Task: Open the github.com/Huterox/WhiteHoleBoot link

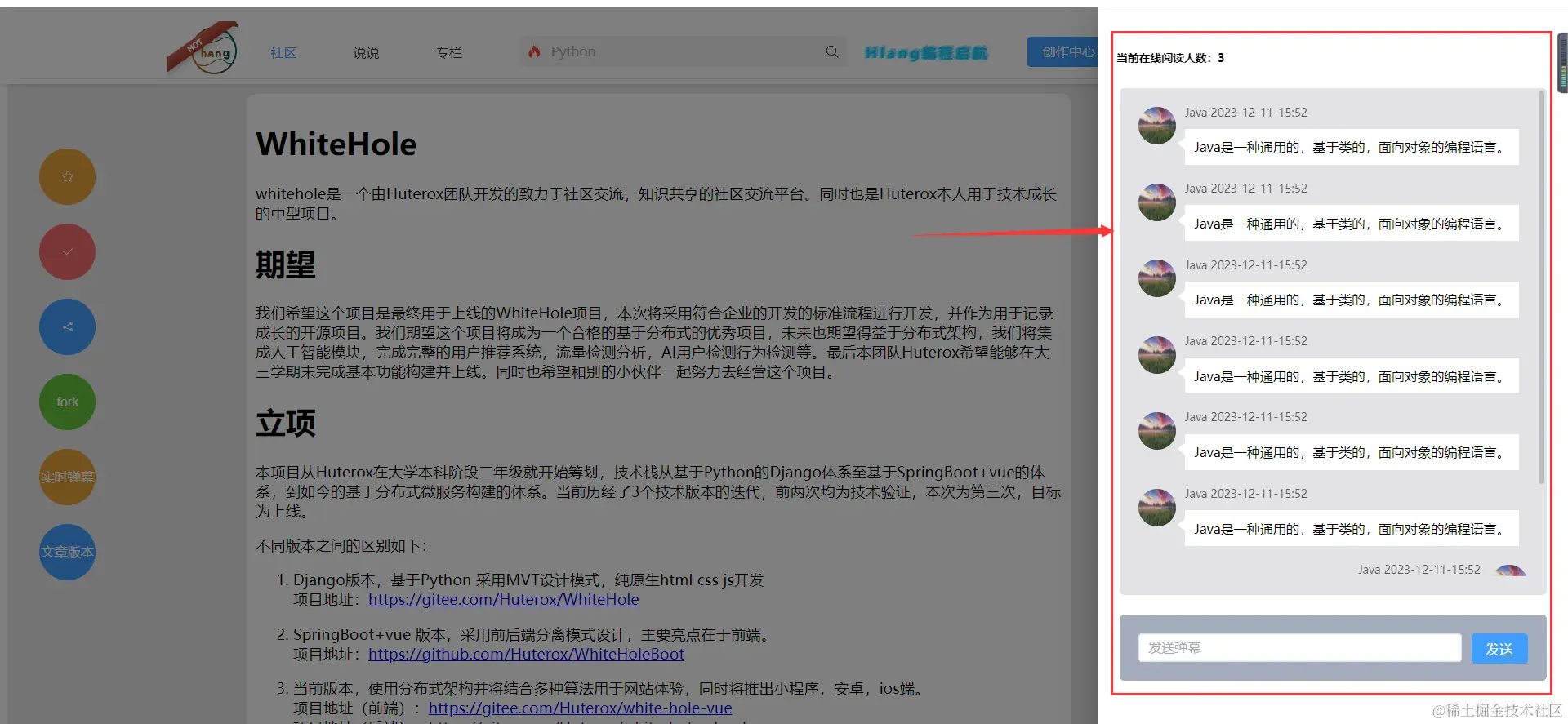Action: coord(526,654)
